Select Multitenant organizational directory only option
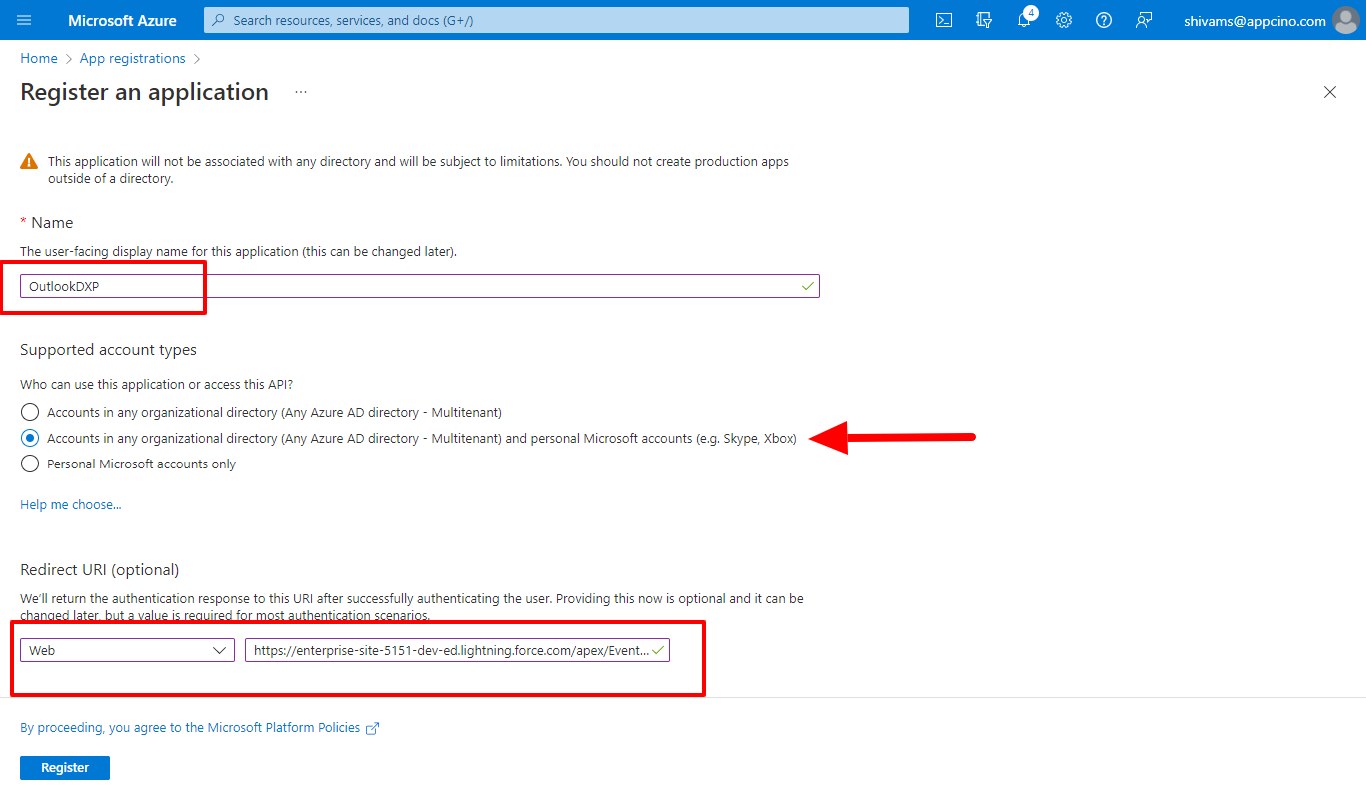The height and width of the screenshot is (801, 1366). coord(30,412)
